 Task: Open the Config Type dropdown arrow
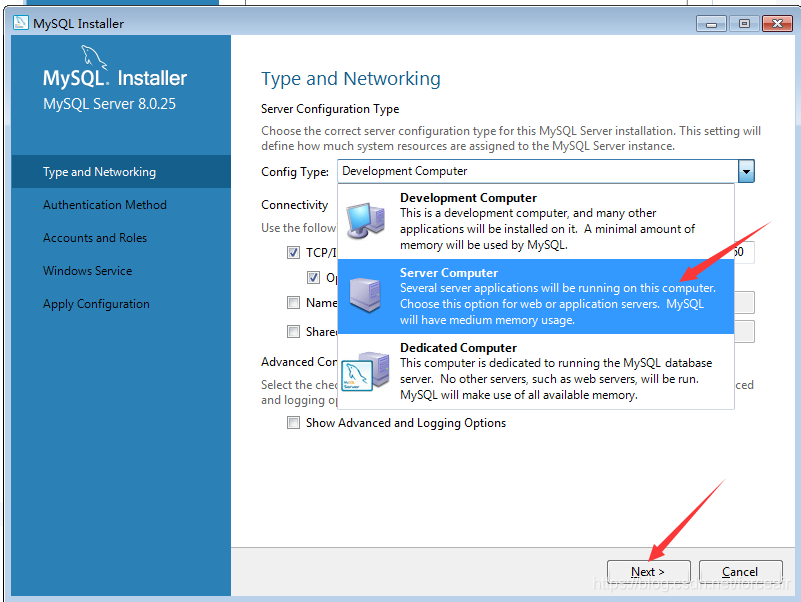pos(746,171)
